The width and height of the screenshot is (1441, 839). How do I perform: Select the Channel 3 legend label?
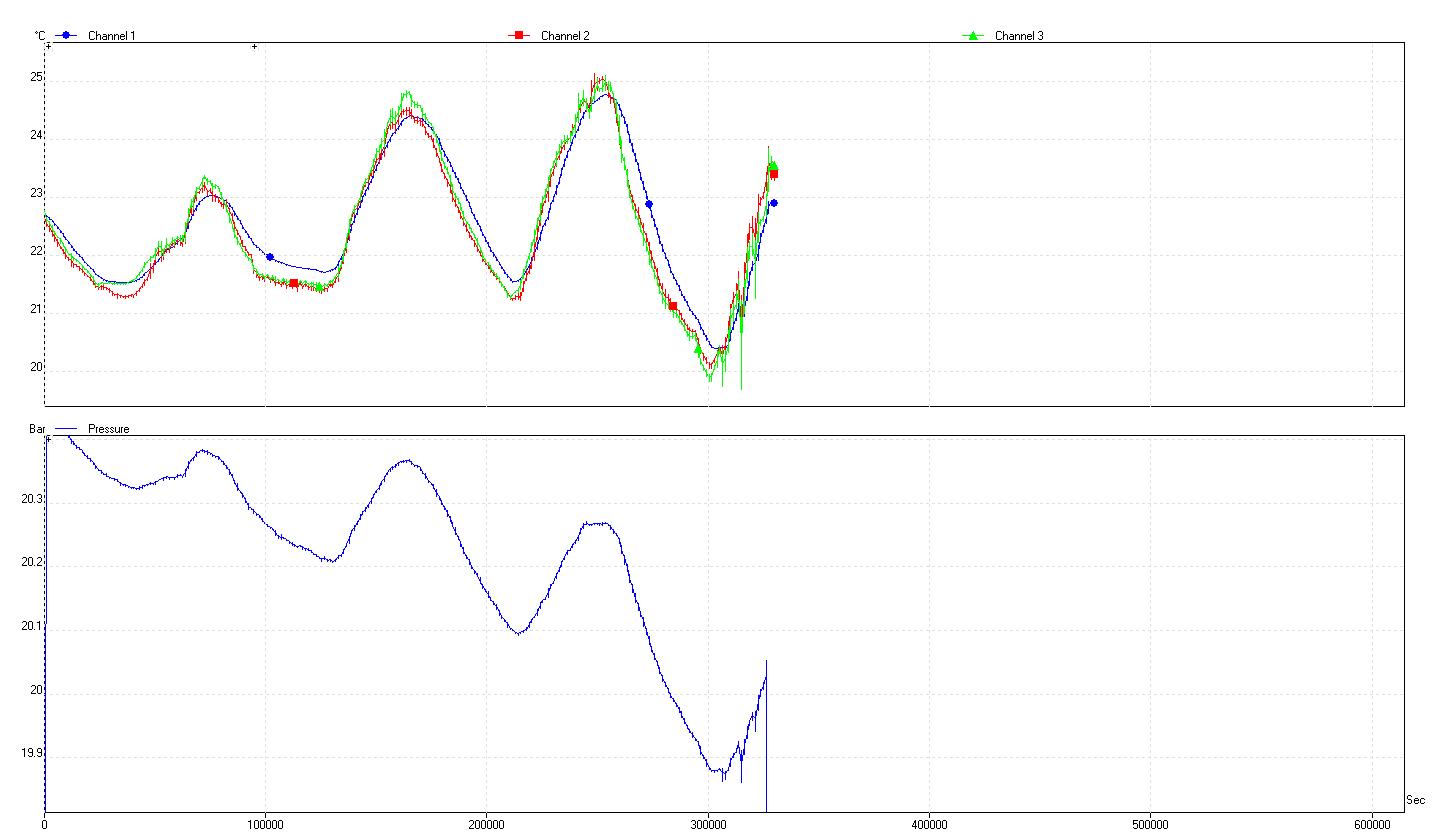1019,36
